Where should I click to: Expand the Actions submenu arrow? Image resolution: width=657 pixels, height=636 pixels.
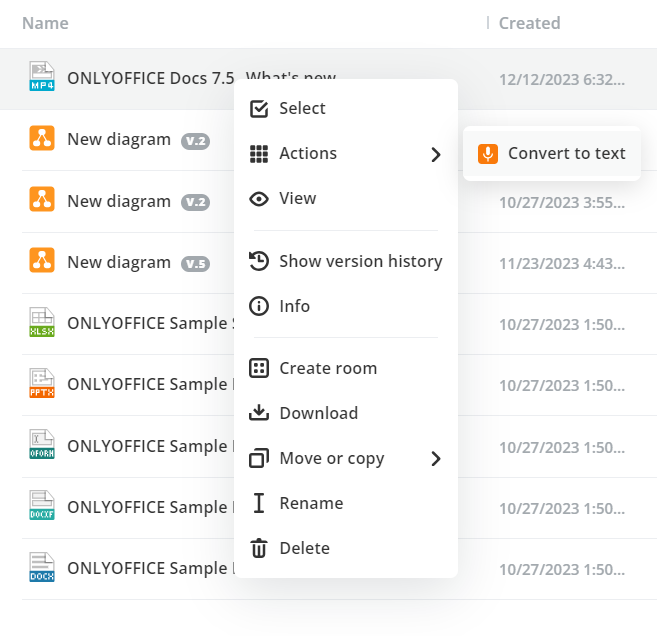click(x=436, y=154)
